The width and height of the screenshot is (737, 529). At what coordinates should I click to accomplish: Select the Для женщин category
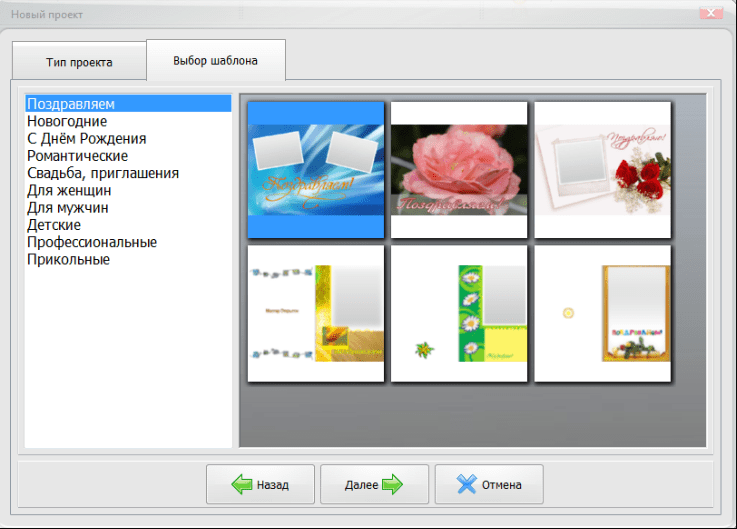(x=69, y=190)
